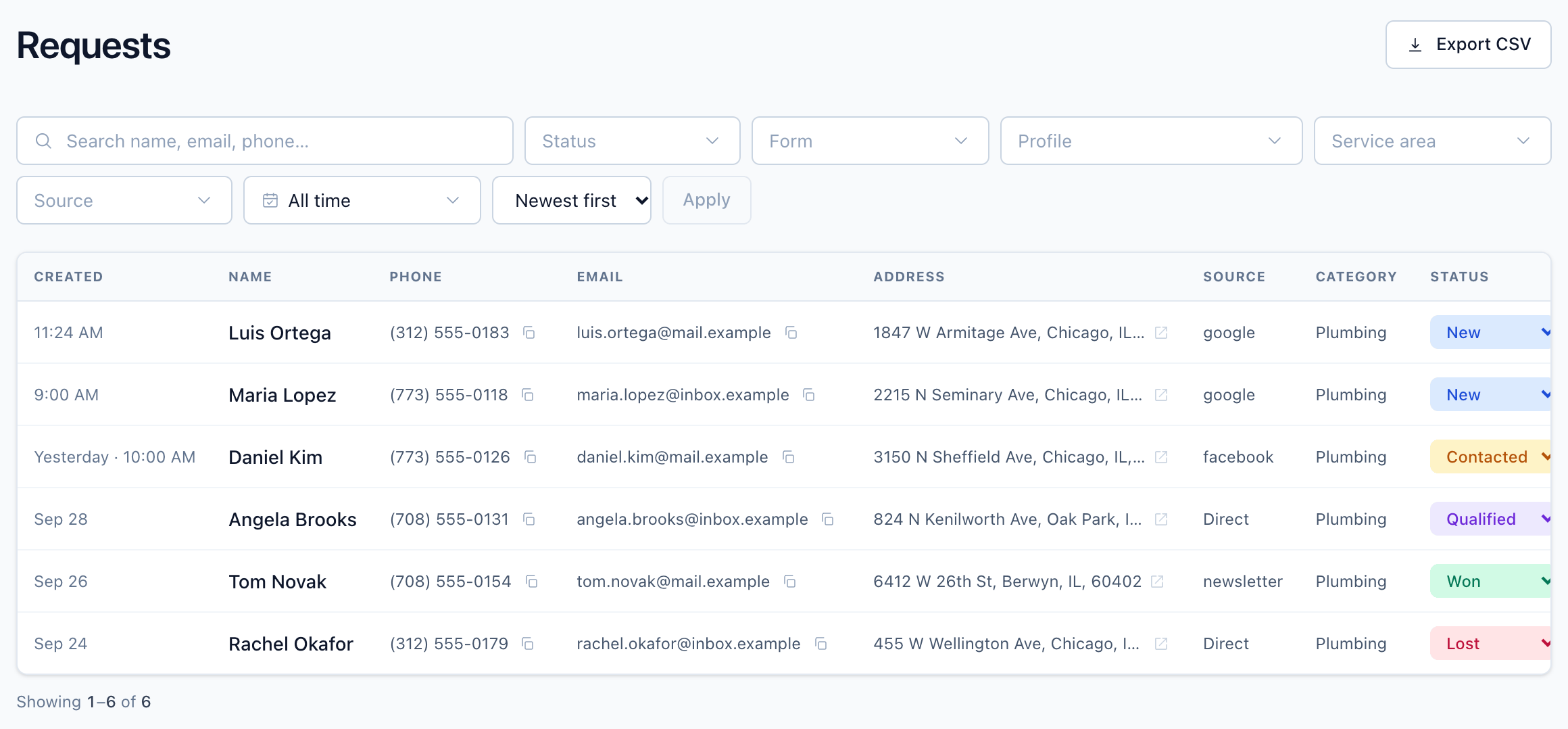Image resolution: width=1568 pixels, height=729 pixels.
Task: Copy tom.novak@mail.example email address
Action: tap(790, 582)
